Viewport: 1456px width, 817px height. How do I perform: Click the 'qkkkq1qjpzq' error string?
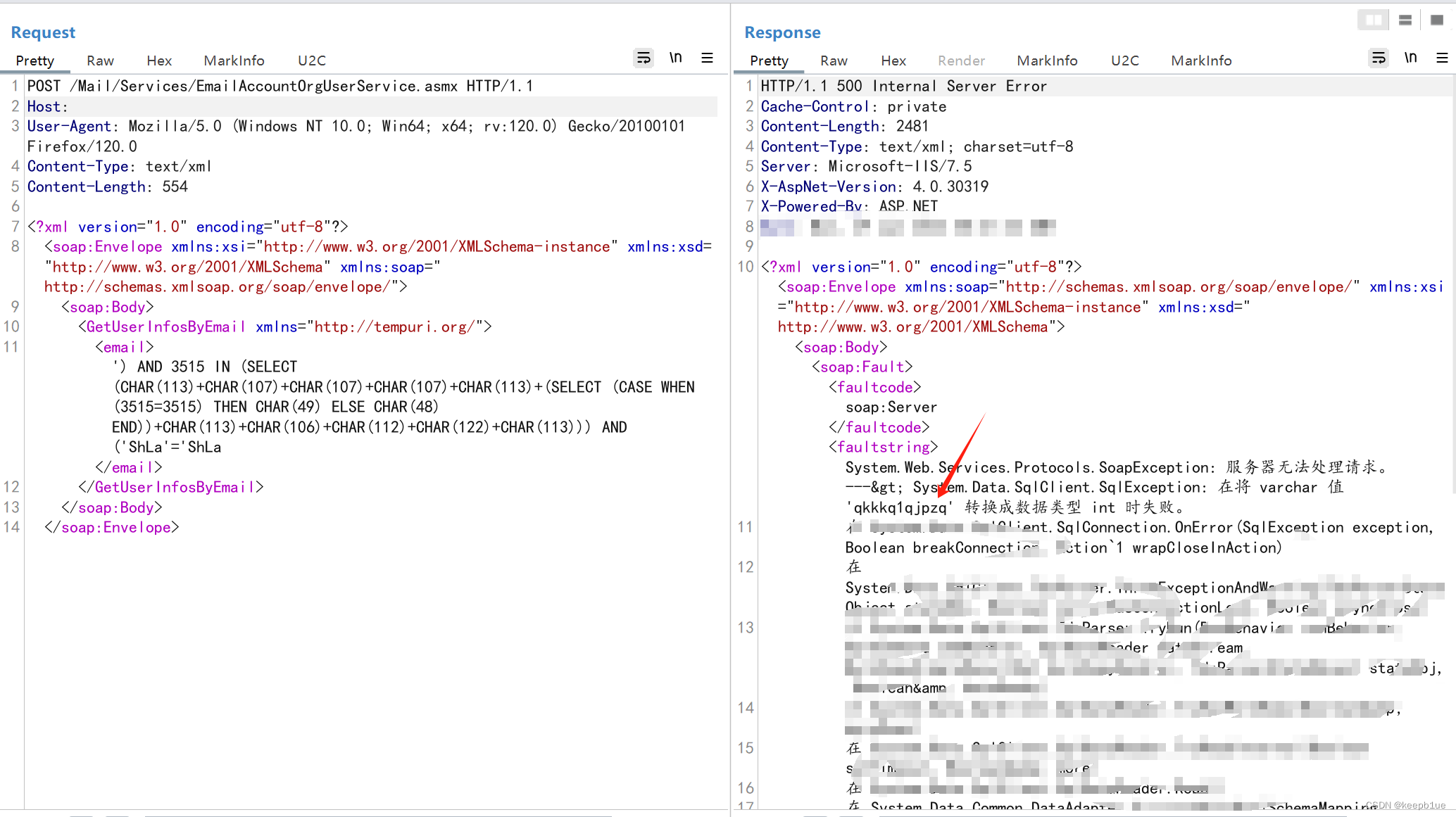[899, 508]
